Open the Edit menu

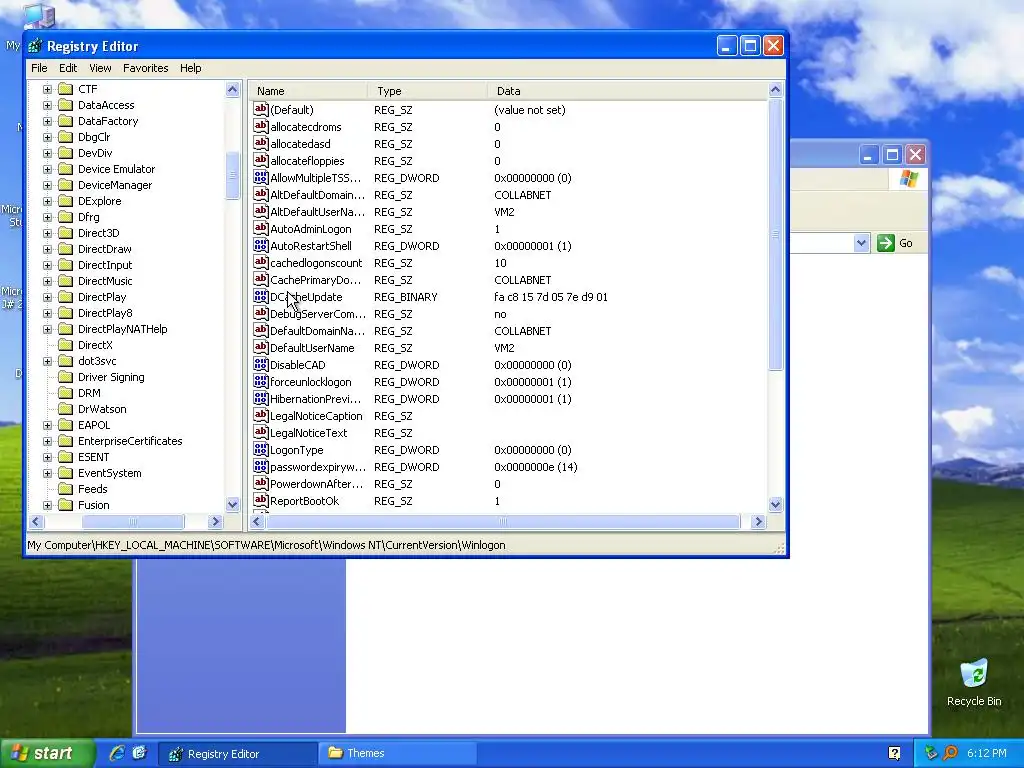[68, 68]
